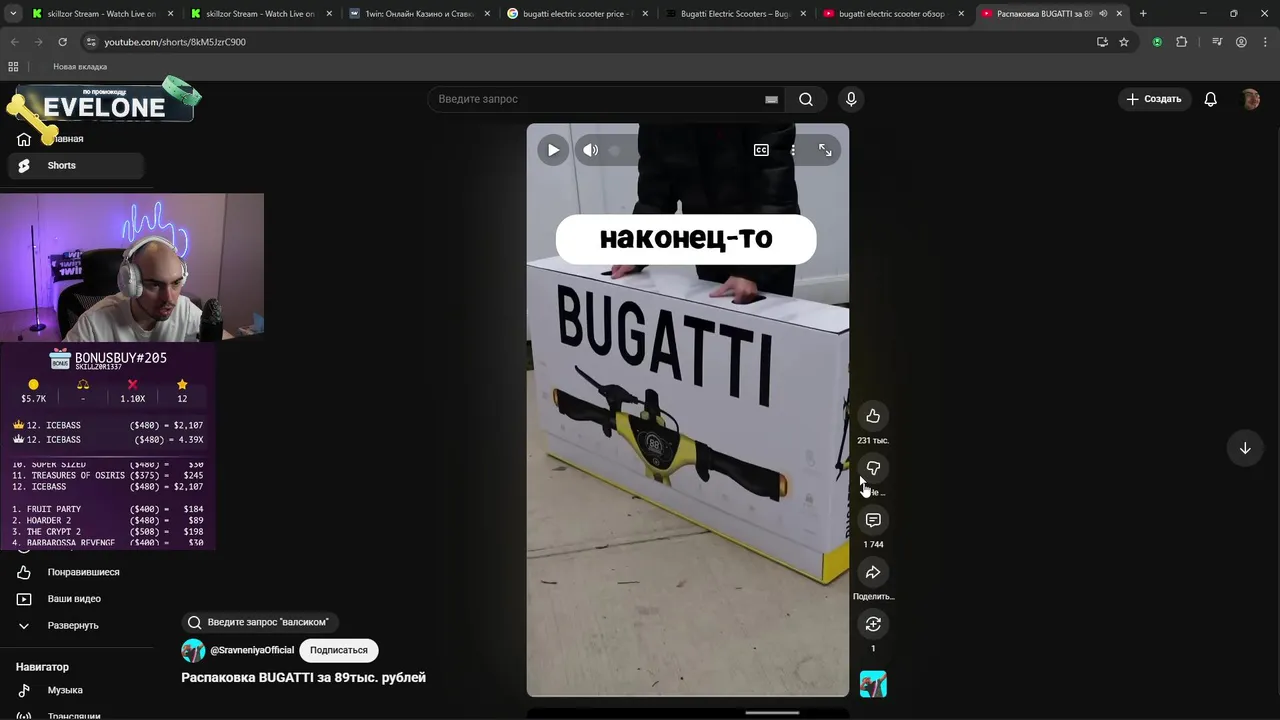
Task: Open the Новая вкладка bookmark
Action: pyautogui.click(x=80, y=67)
